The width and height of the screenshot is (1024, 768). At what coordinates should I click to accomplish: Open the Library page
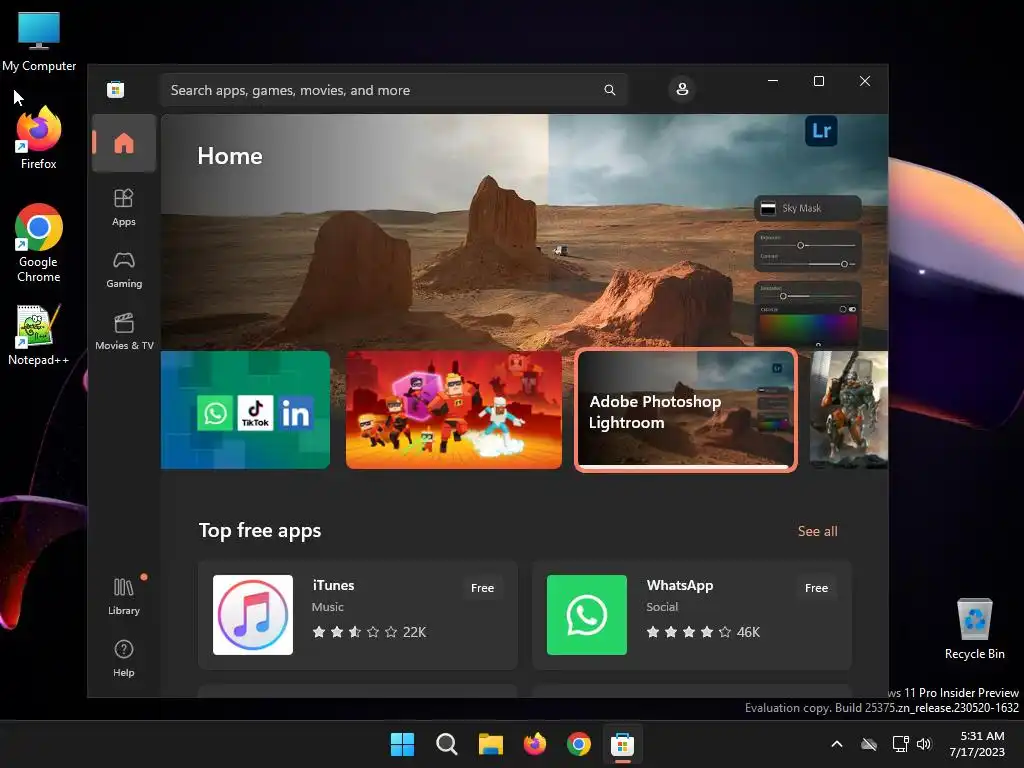coord(123,596)
